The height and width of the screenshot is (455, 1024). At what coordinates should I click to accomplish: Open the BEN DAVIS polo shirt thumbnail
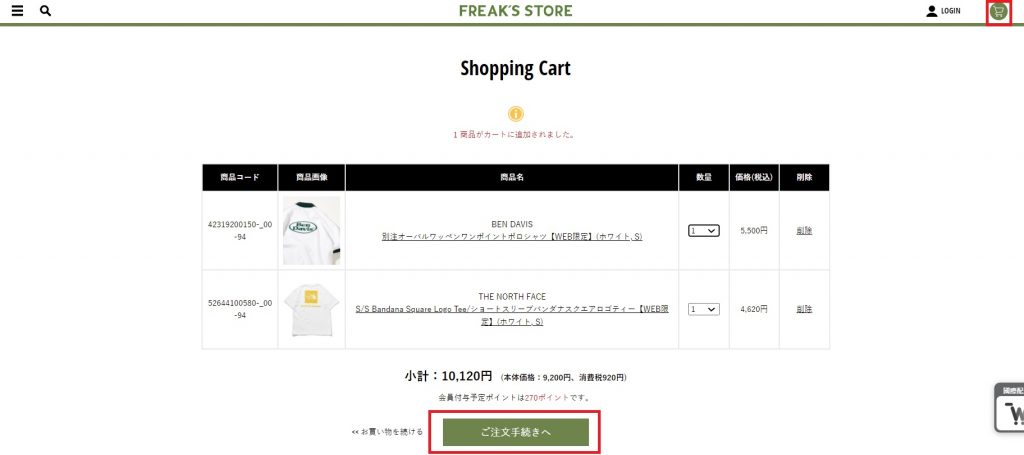311,230
